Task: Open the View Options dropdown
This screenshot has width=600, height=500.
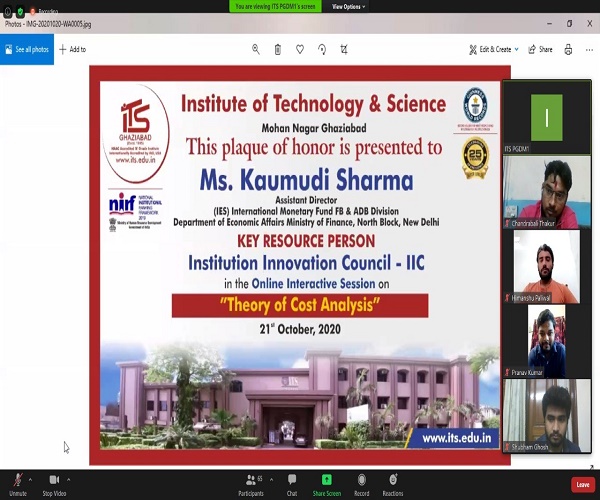Action: pos(348,7)
